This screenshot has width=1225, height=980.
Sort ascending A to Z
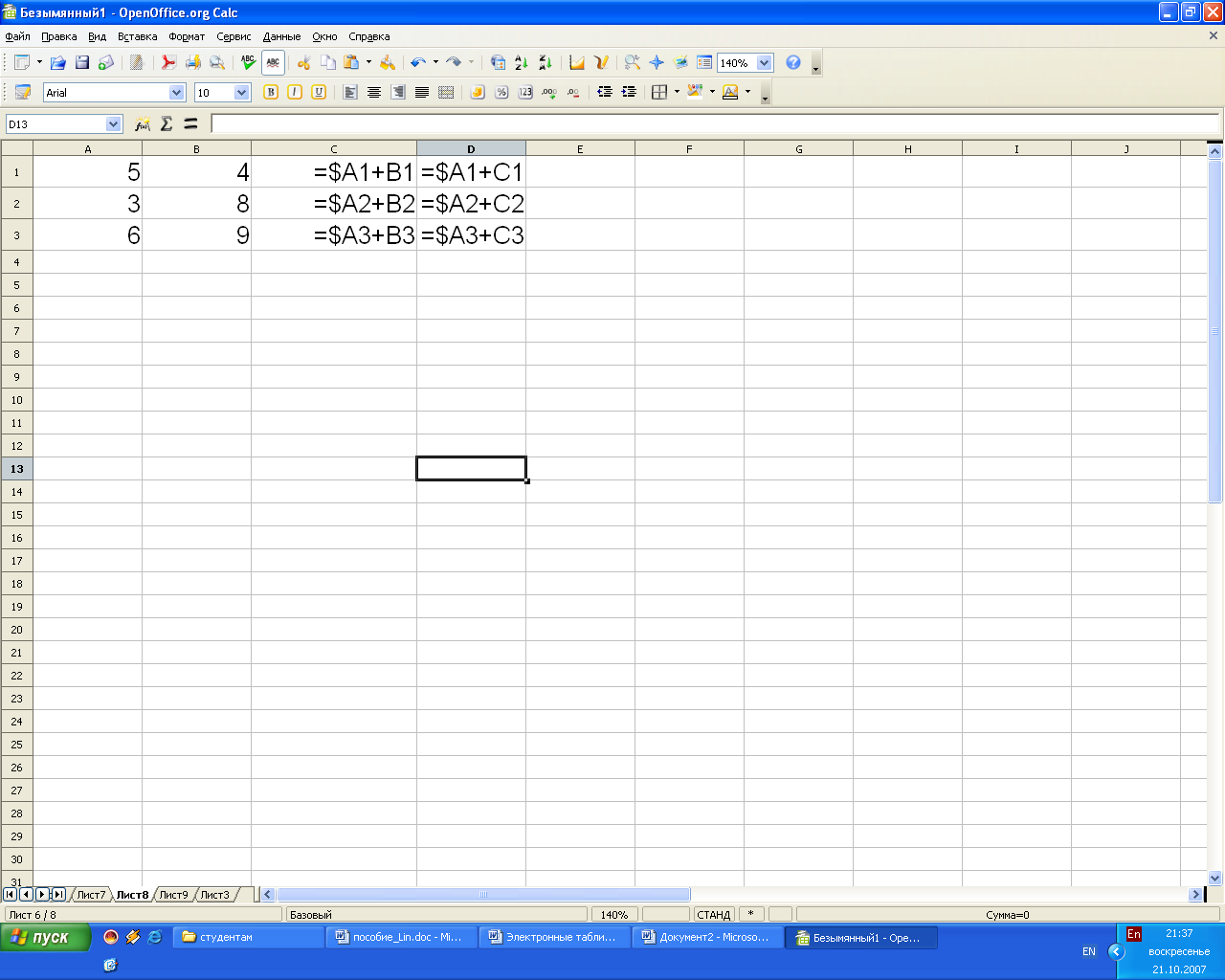522,63
